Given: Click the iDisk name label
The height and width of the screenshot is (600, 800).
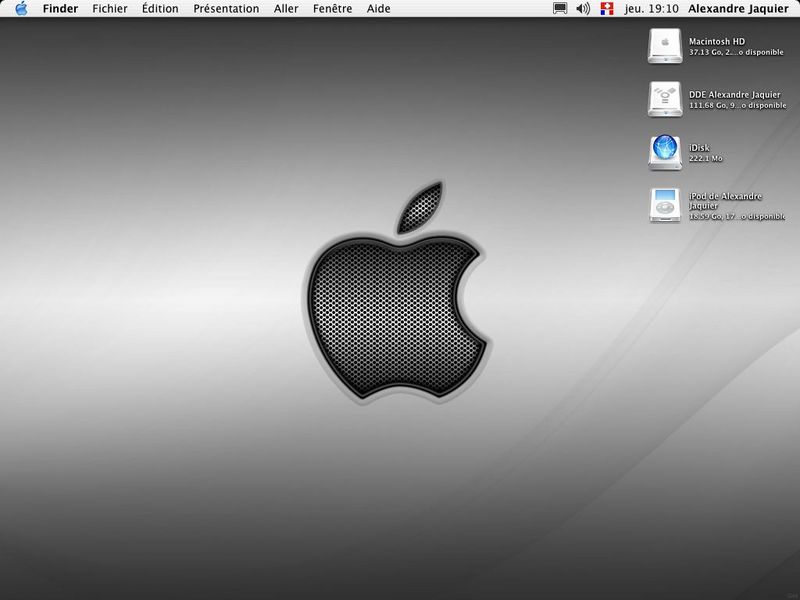Looking at the screenshot, I should tap(699, 148).
